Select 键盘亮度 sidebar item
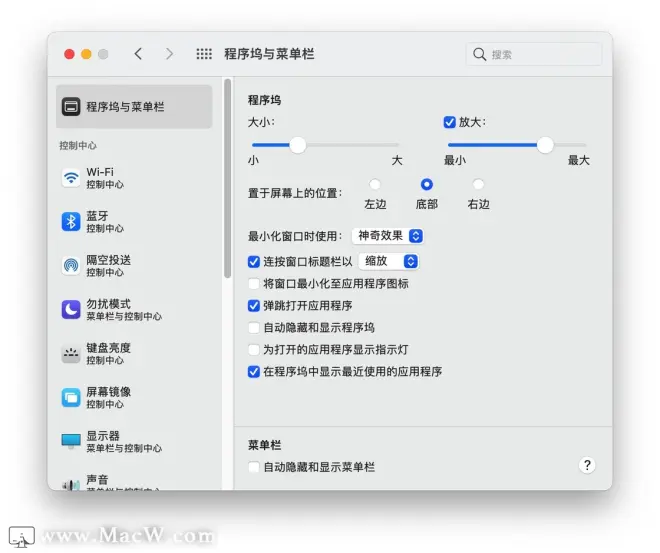Viewport: 660px width, 553px height. click(x=134, y=354)
